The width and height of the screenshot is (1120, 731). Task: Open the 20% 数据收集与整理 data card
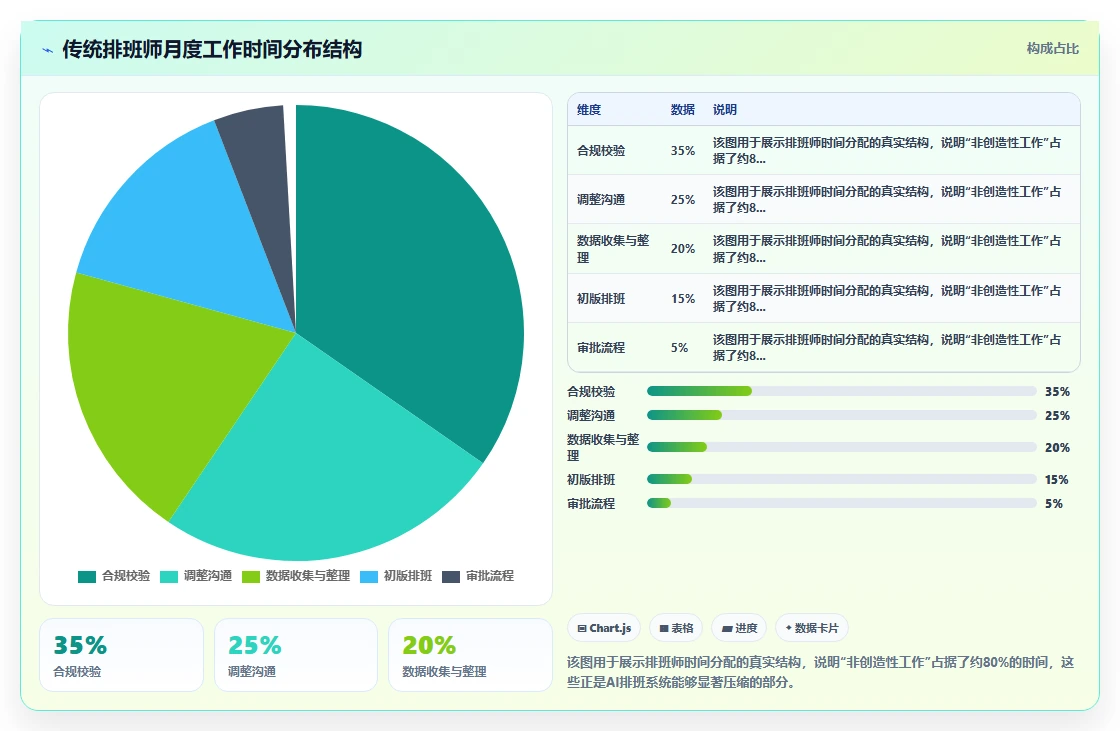click(x=470, y=655)
